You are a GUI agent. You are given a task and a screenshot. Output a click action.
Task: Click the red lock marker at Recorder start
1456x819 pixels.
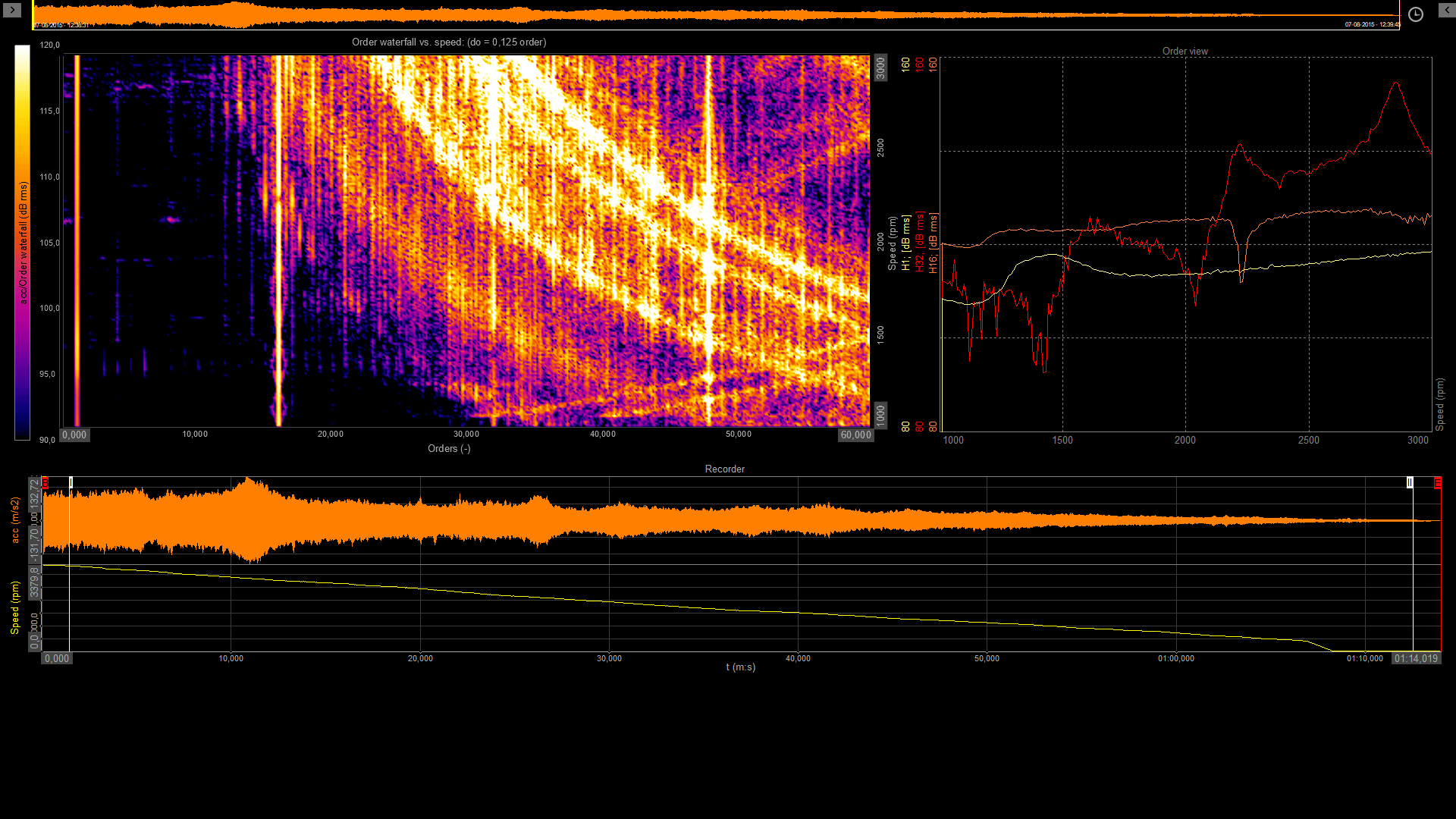pos(45,482)
